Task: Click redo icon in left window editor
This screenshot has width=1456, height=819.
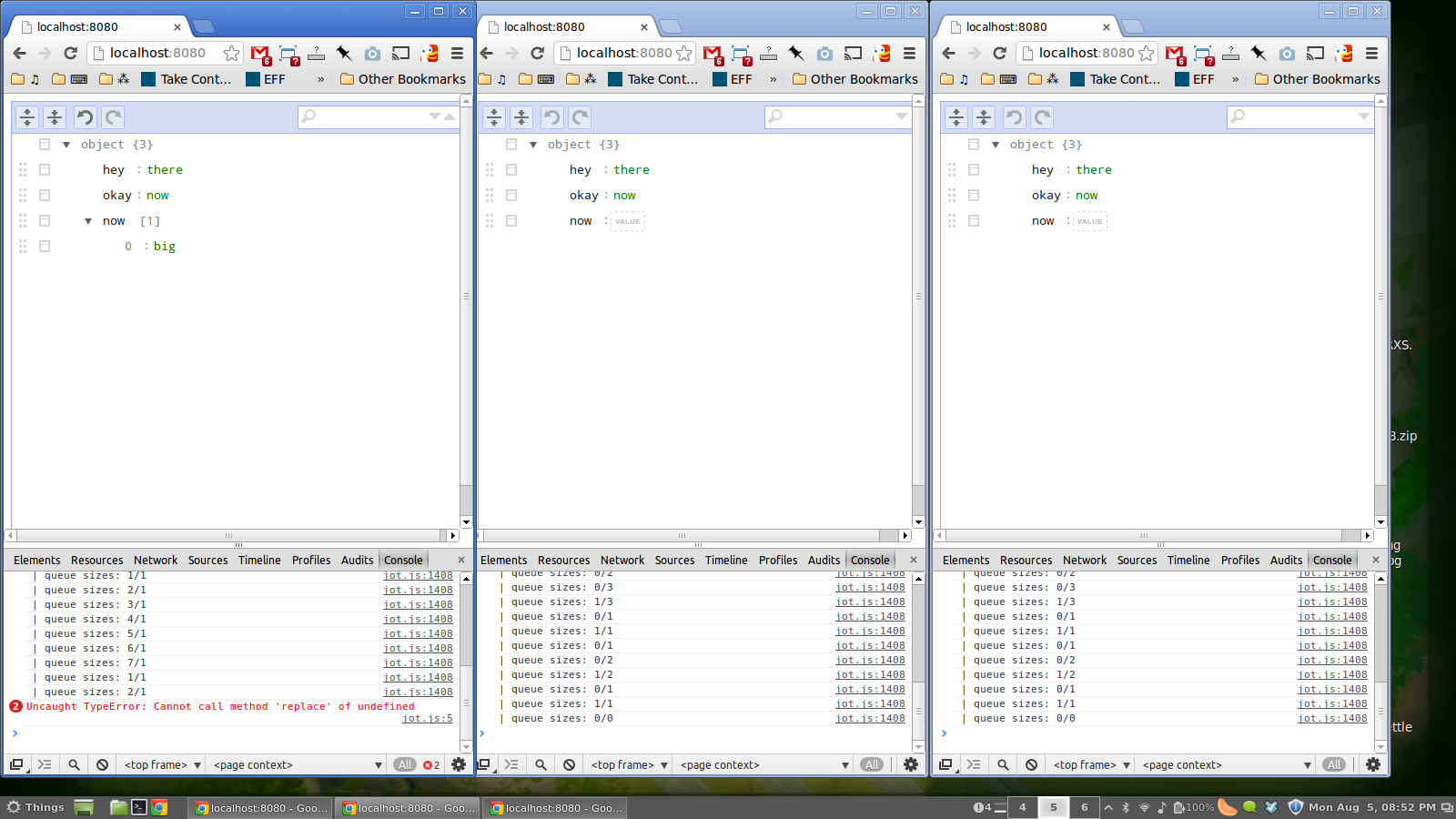Action: (x=113, y=116)
